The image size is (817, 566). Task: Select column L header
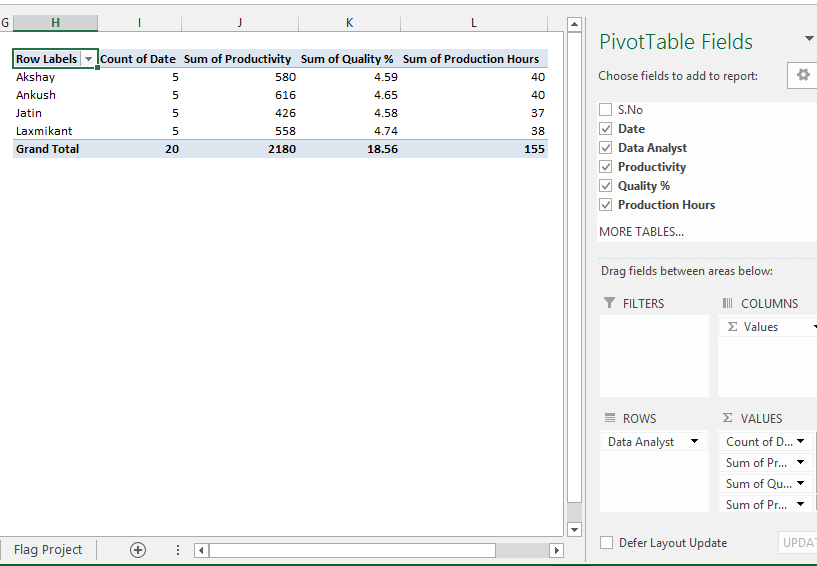[474, 22]
